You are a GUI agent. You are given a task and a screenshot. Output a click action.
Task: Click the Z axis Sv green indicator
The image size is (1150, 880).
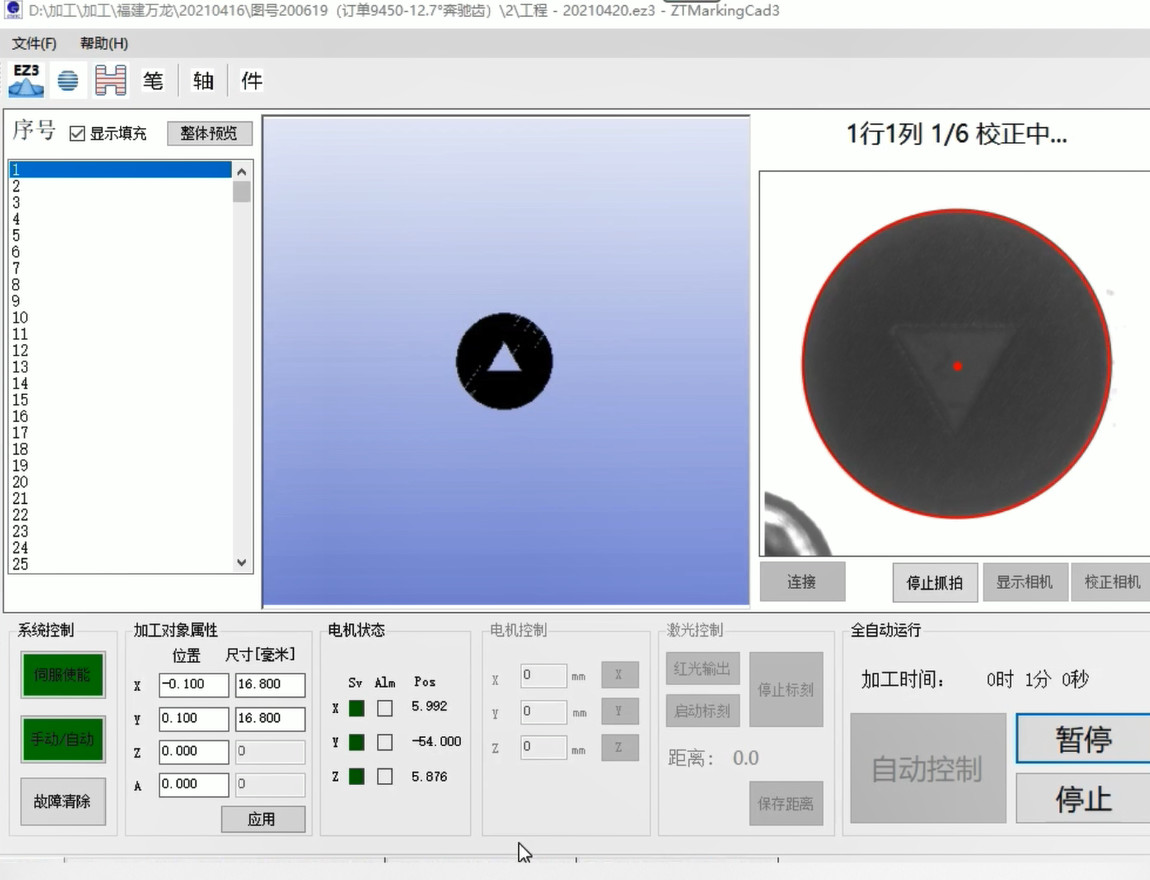pyautogui.click(x=356, y=777)
